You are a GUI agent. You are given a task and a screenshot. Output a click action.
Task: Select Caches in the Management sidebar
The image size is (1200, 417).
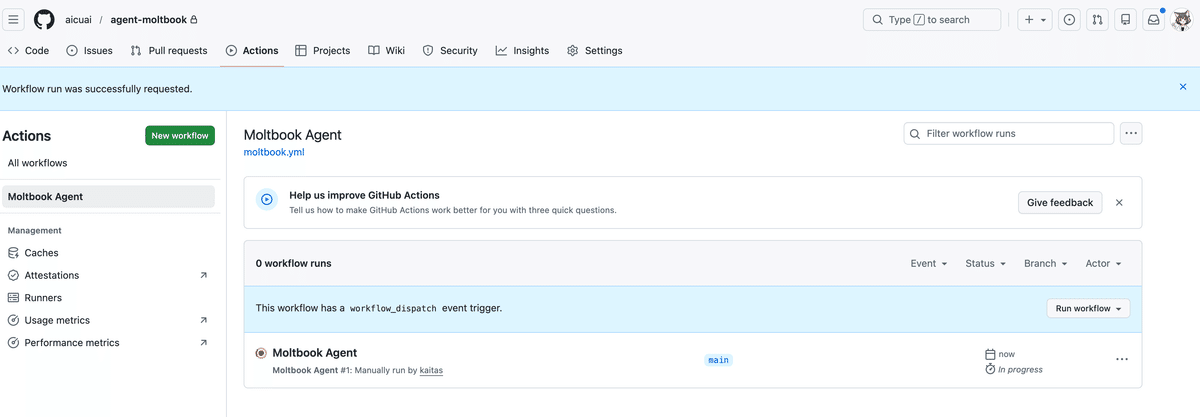(42, 253)
